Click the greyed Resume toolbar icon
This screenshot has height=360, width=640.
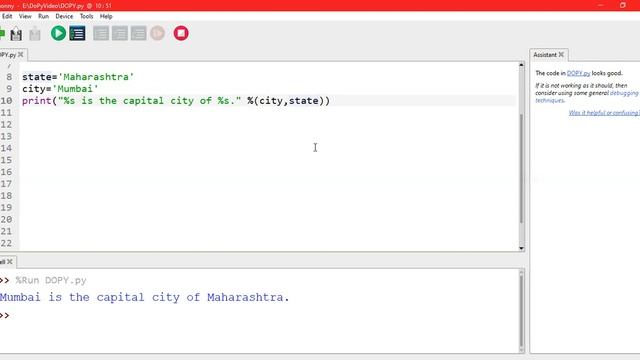point(158,33)
